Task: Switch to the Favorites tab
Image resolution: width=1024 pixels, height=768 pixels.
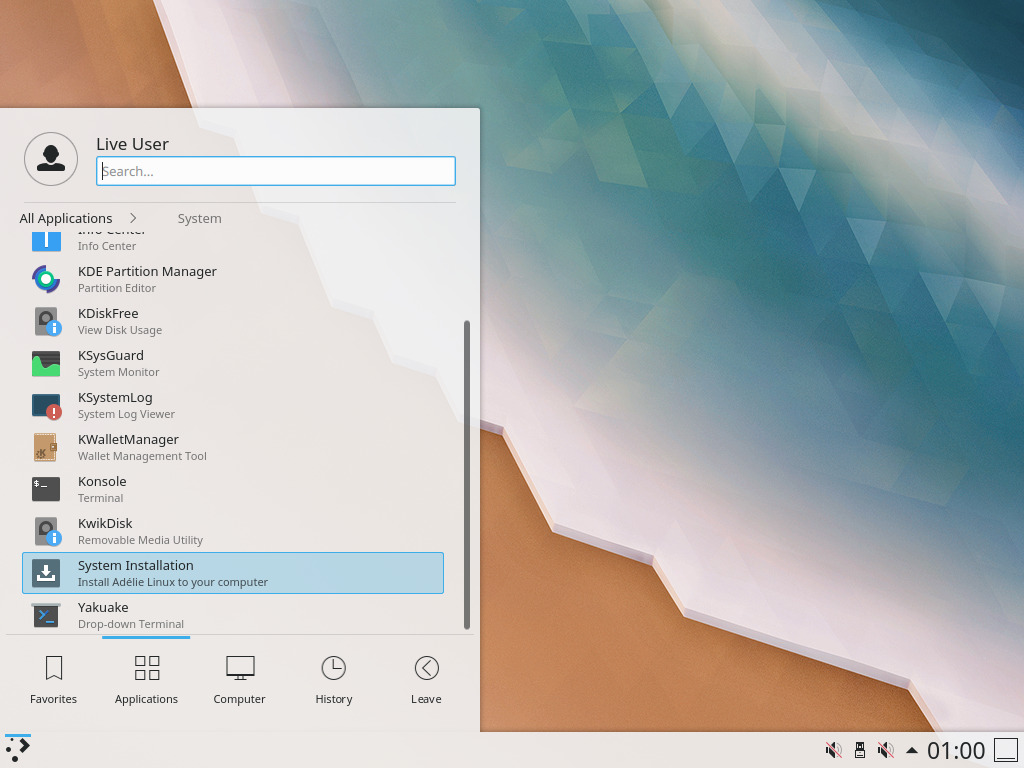Action: point(53,678)
